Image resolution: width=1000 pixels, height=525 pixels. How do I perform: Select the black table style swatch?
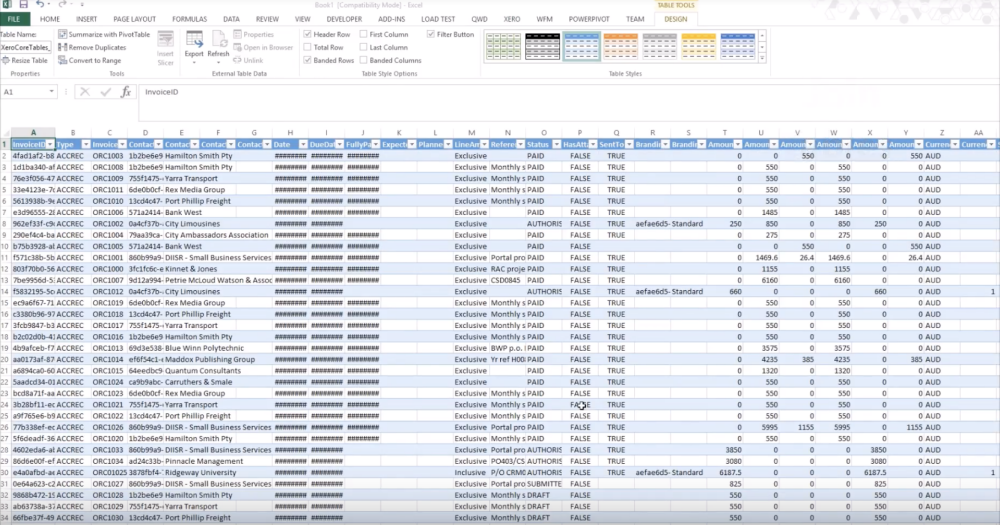543,47
